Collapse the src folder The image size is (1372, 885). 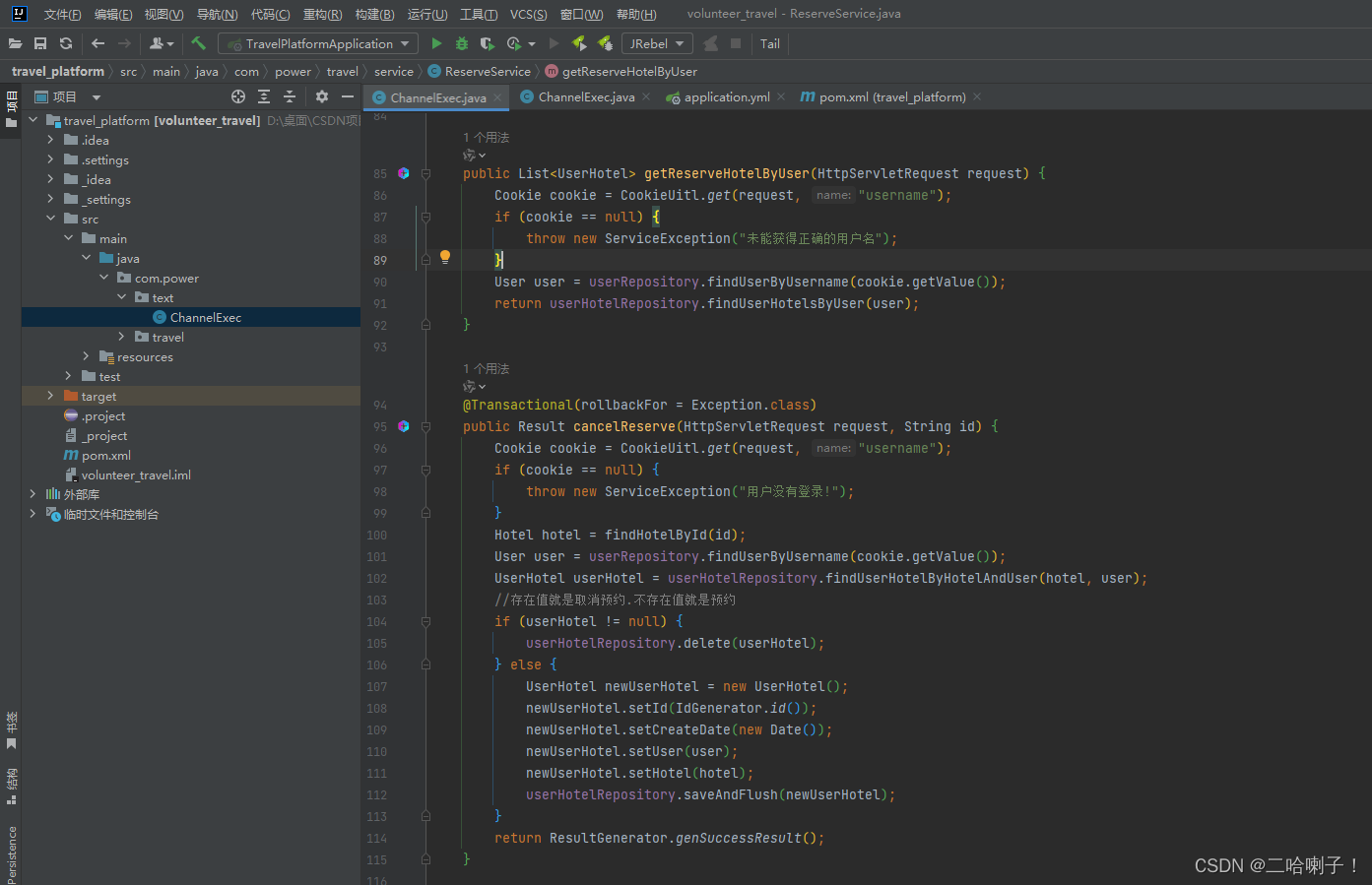tap(50, 219)
